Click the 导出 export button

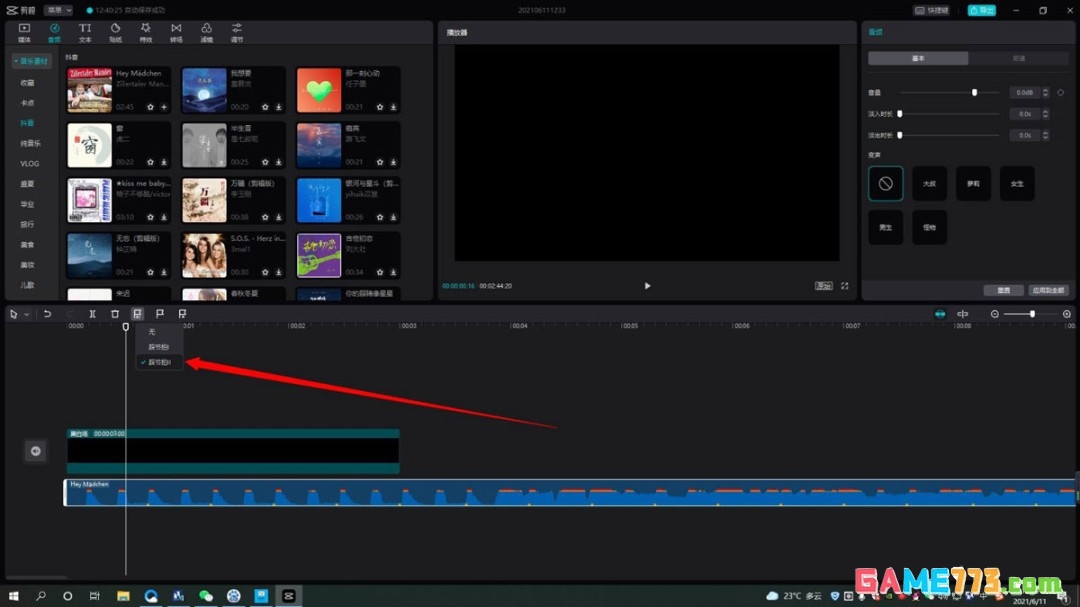982,10
